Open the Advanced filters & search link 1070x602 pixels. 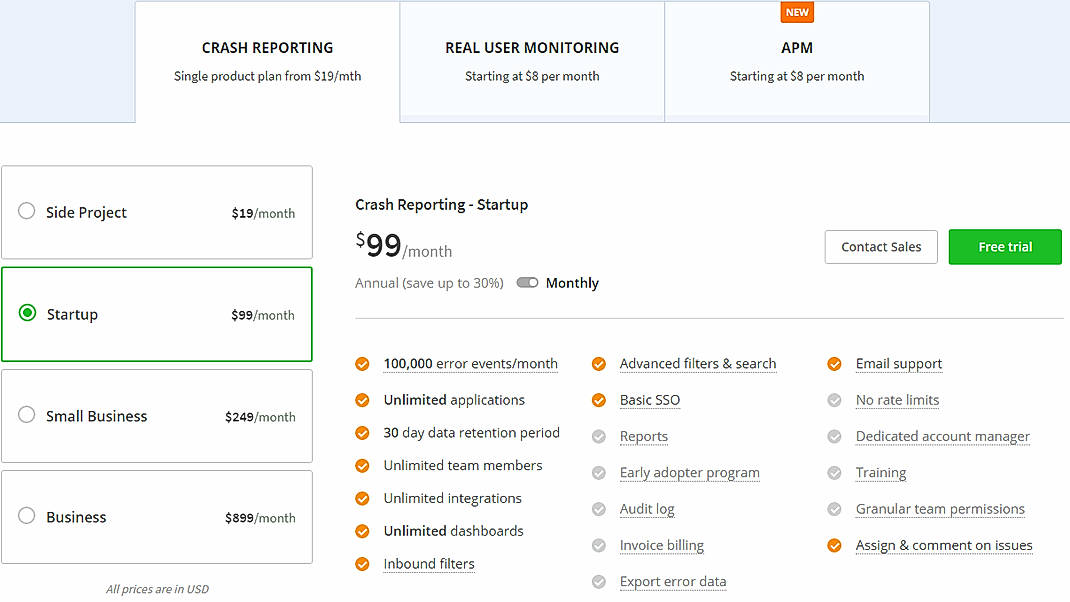pos(698,364)
